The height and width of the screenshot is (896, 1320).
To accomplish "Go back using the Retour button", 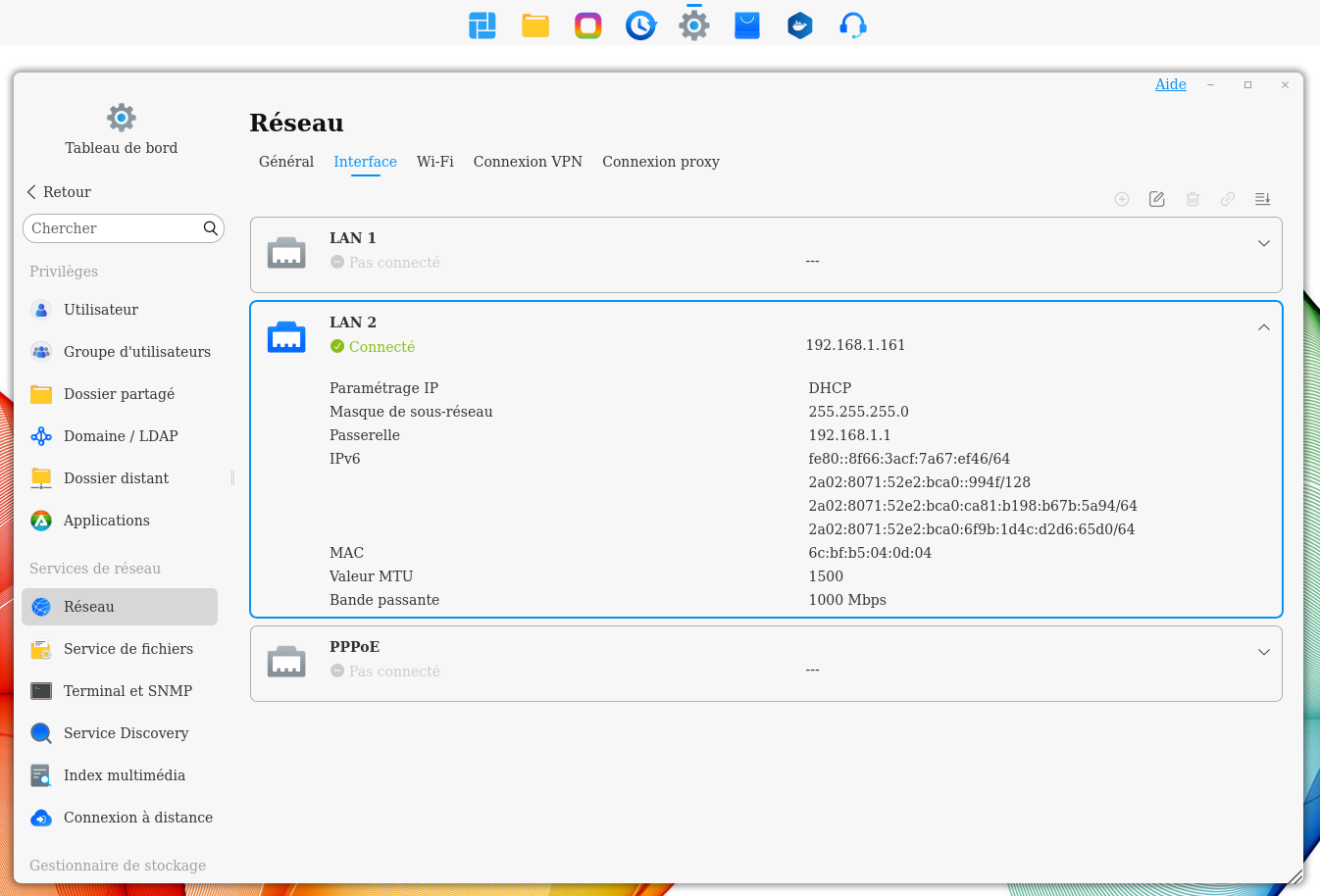I will 59,192.
